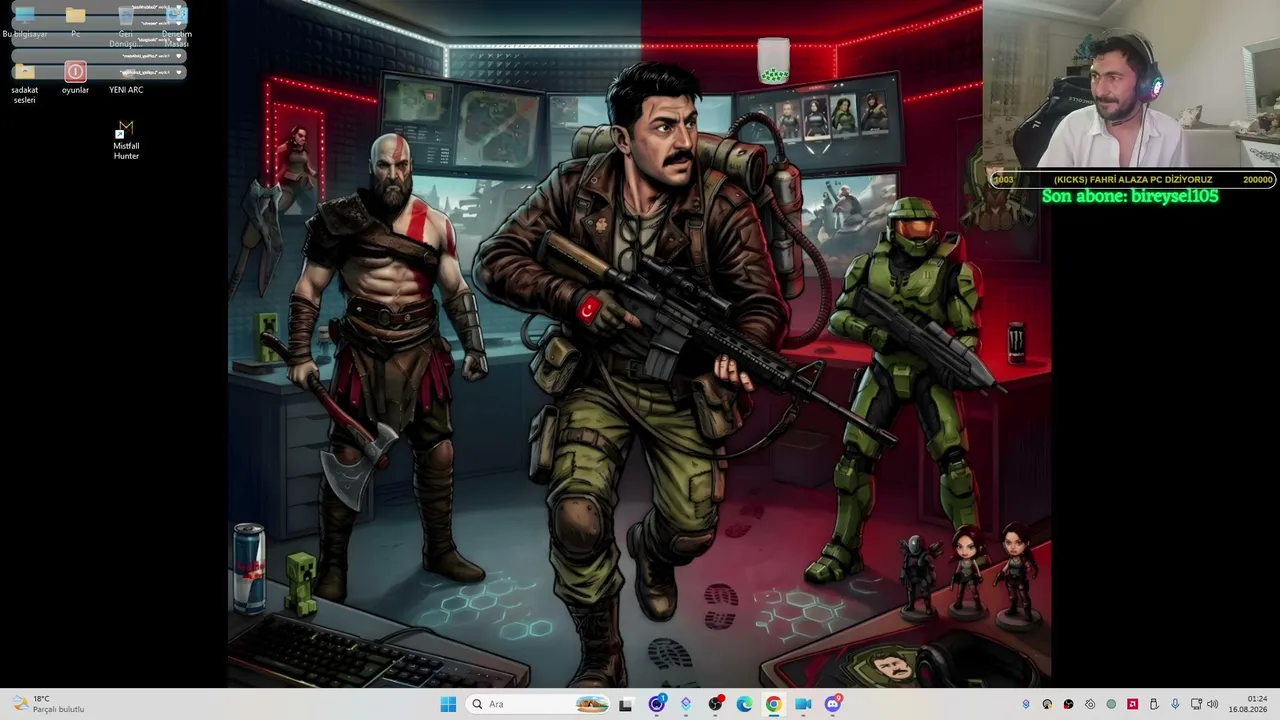1280x720 pixels.
Task: Open Task View in taskbar
Action: click(625, 704)
